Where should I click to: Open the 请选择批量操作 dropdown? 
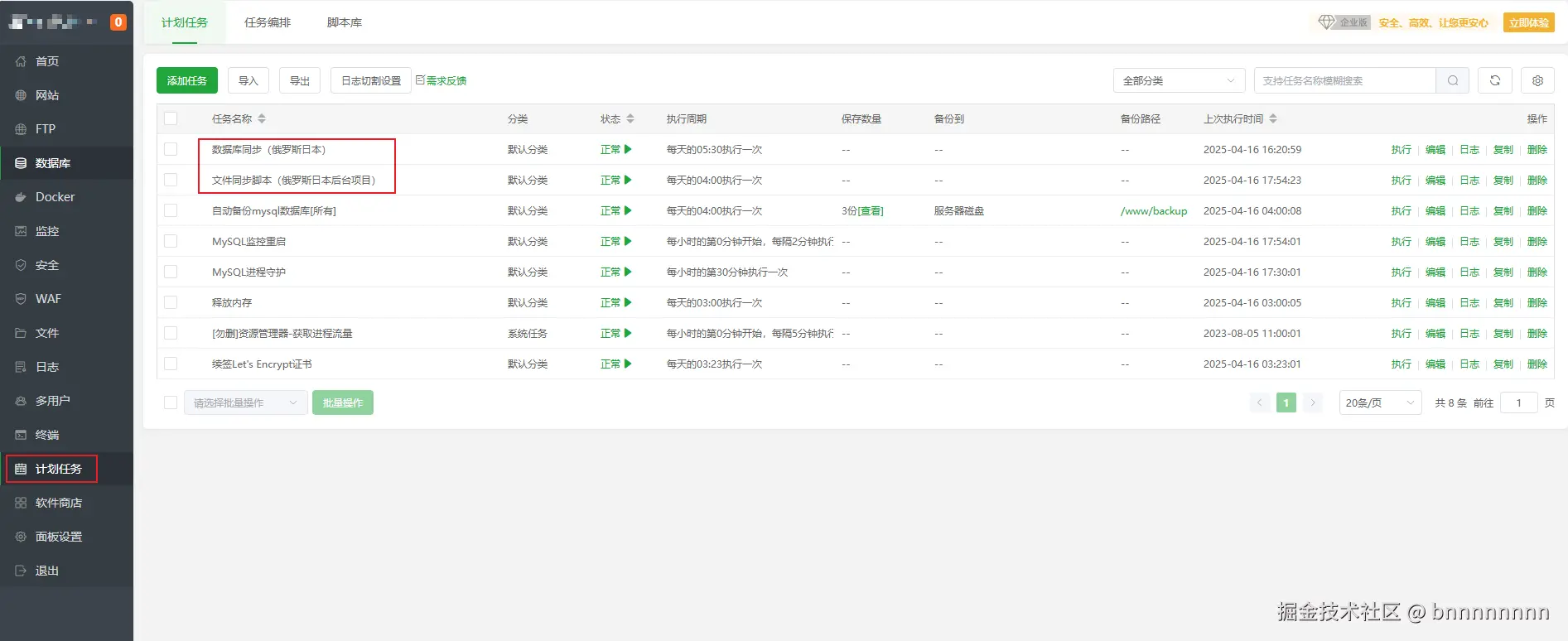point(246,402)
